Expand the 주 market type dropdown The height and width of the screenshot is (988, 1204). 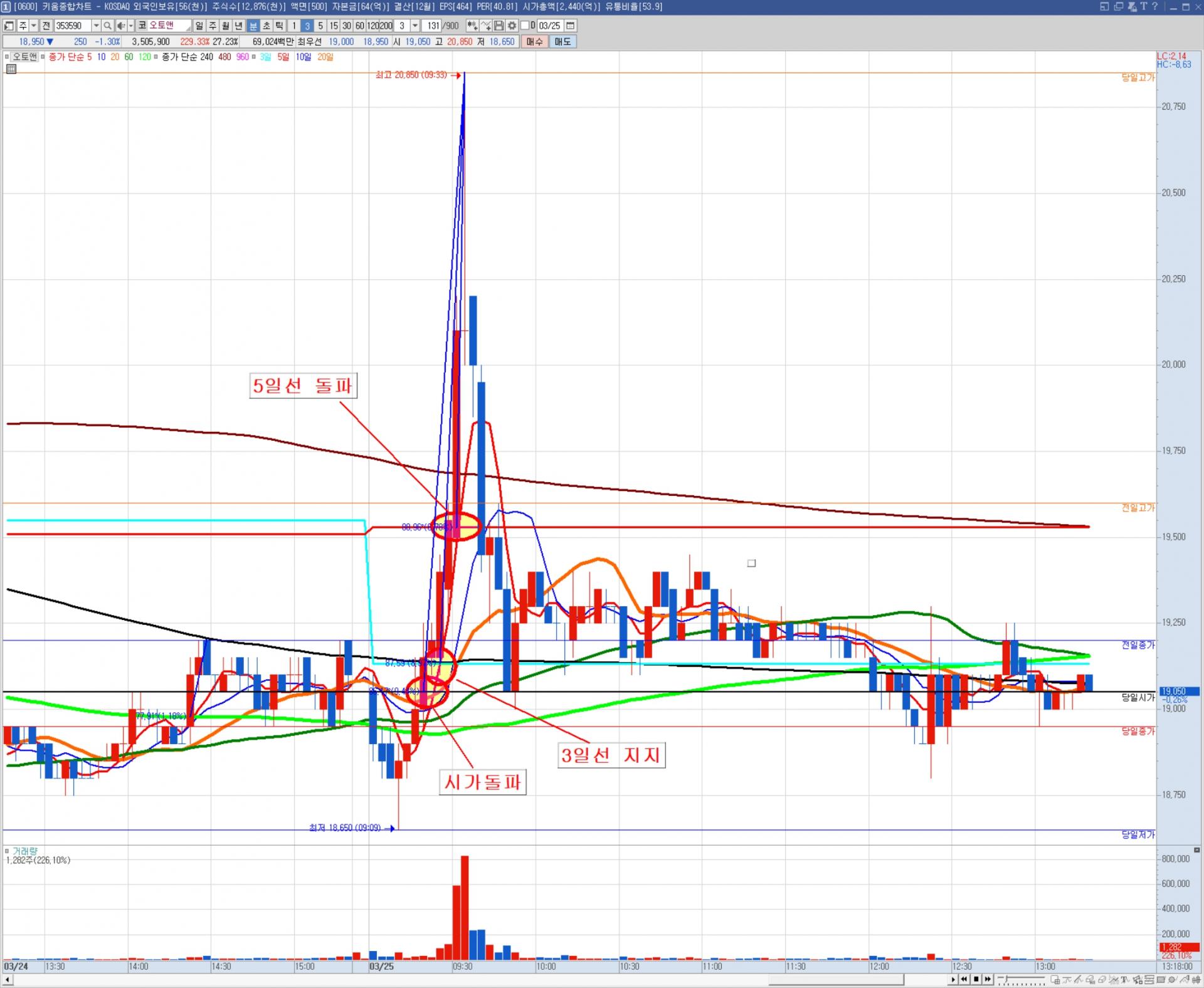click(33, 26)
